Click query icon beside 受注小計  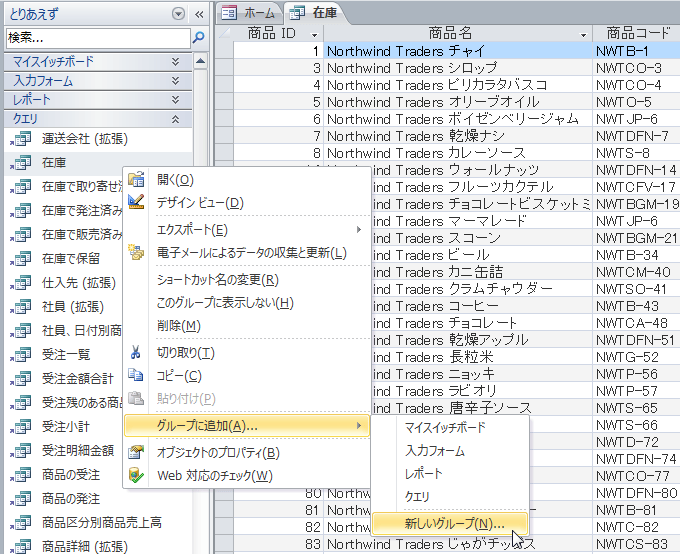coord(20,427)
